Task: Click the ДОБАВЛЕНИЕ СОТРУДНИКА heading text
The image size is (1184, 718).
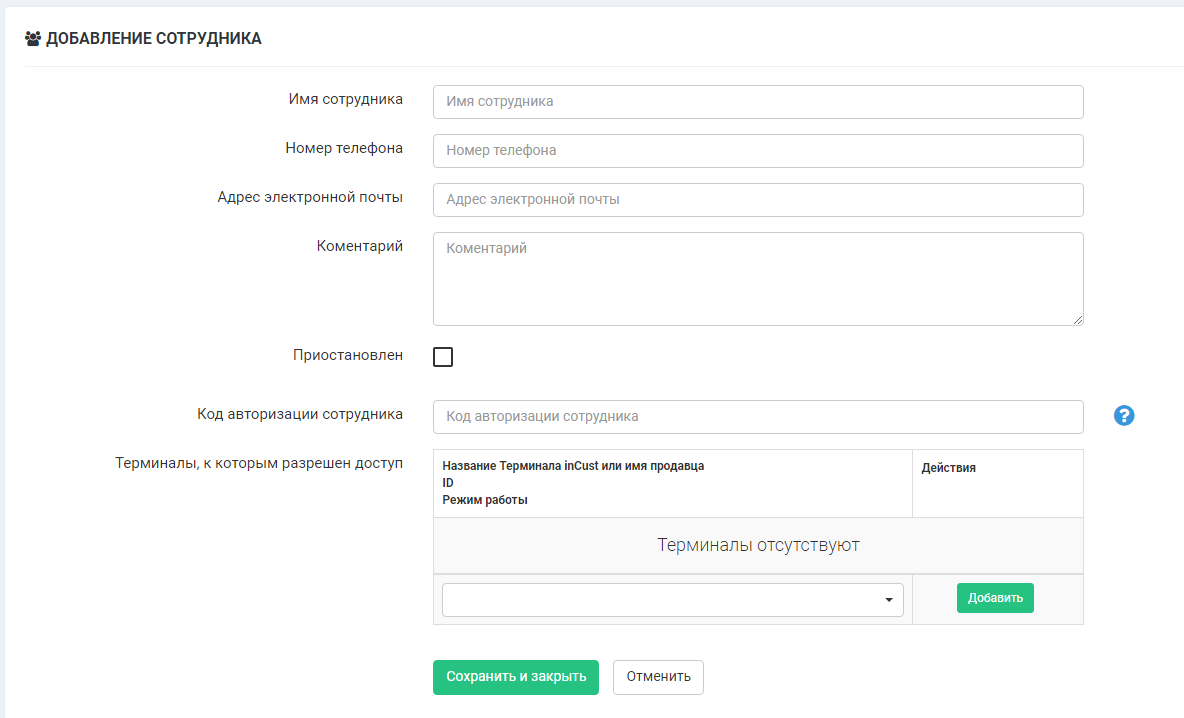Action: tap(154, 39)
